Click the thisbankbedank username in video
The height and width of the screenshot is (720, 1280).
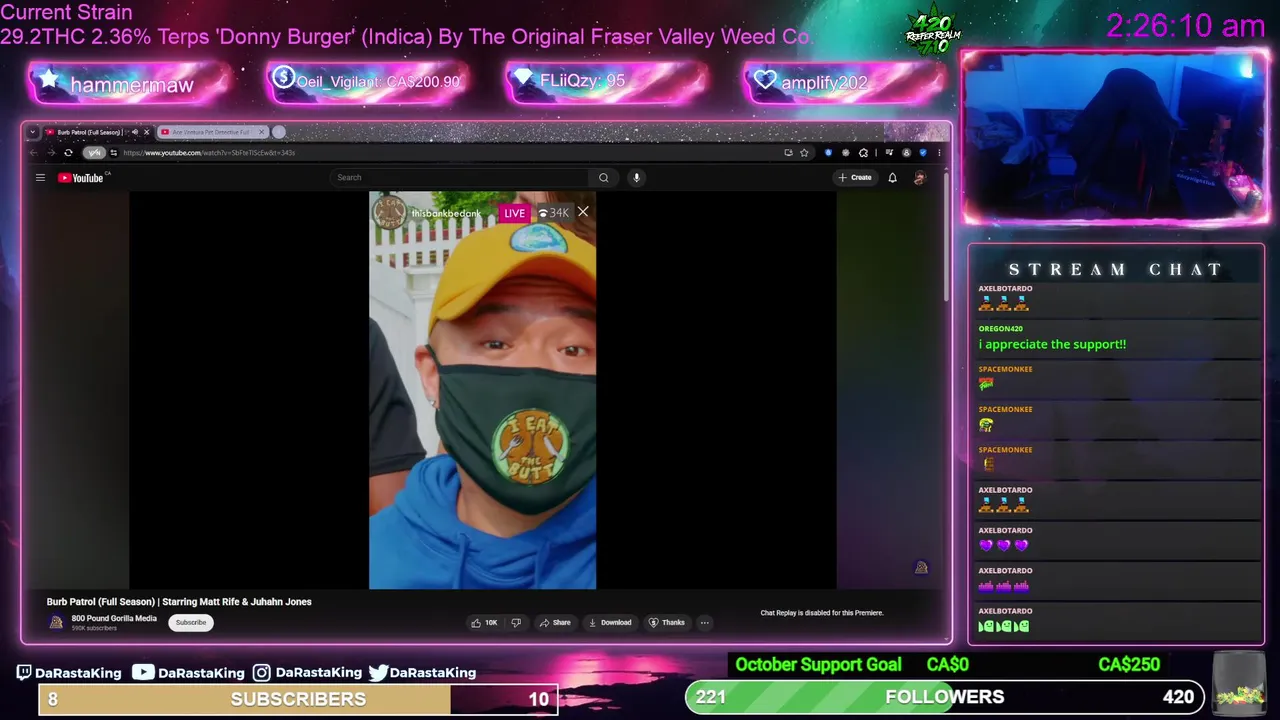(x=446, y=213)
